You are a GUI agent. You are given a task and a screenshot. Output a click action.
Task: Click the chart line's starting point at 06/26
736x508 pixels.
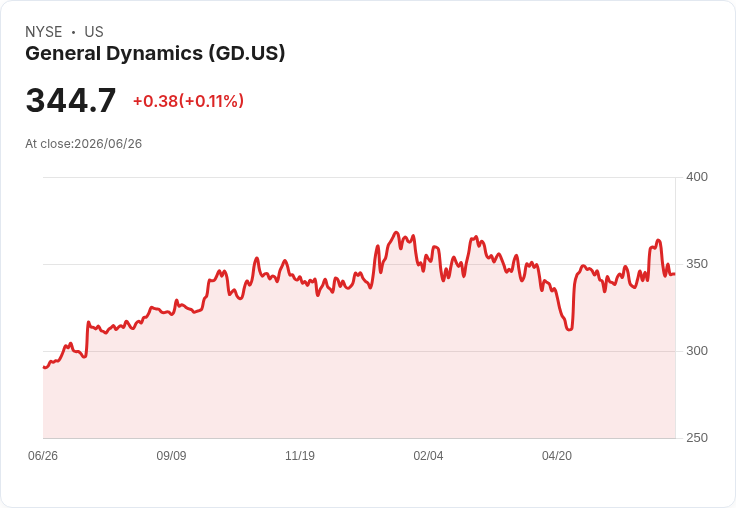coord(44,367)
